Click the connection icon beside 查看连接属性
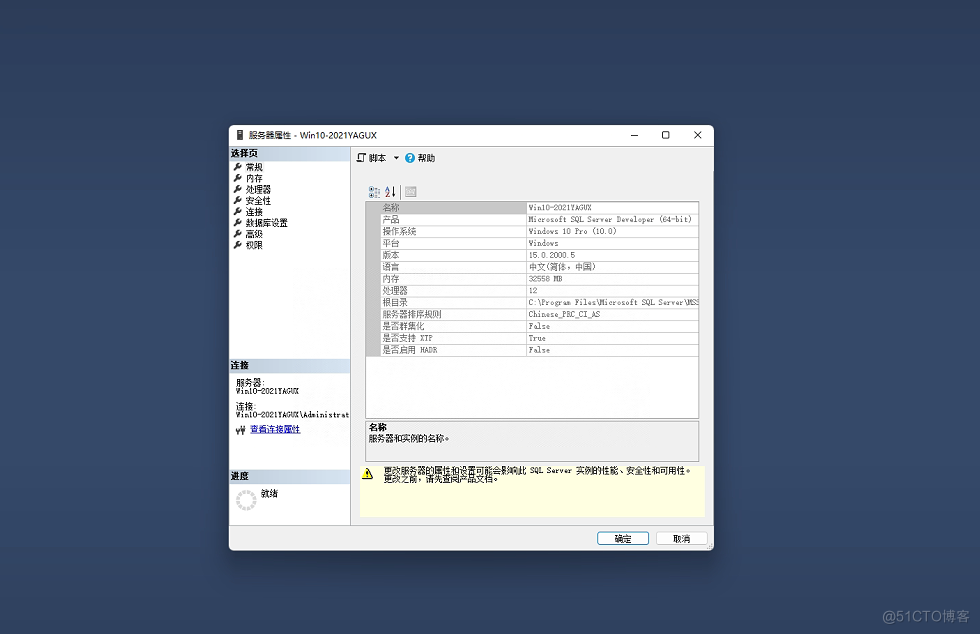The image size is (980, 634). click(x=241, y=430)
